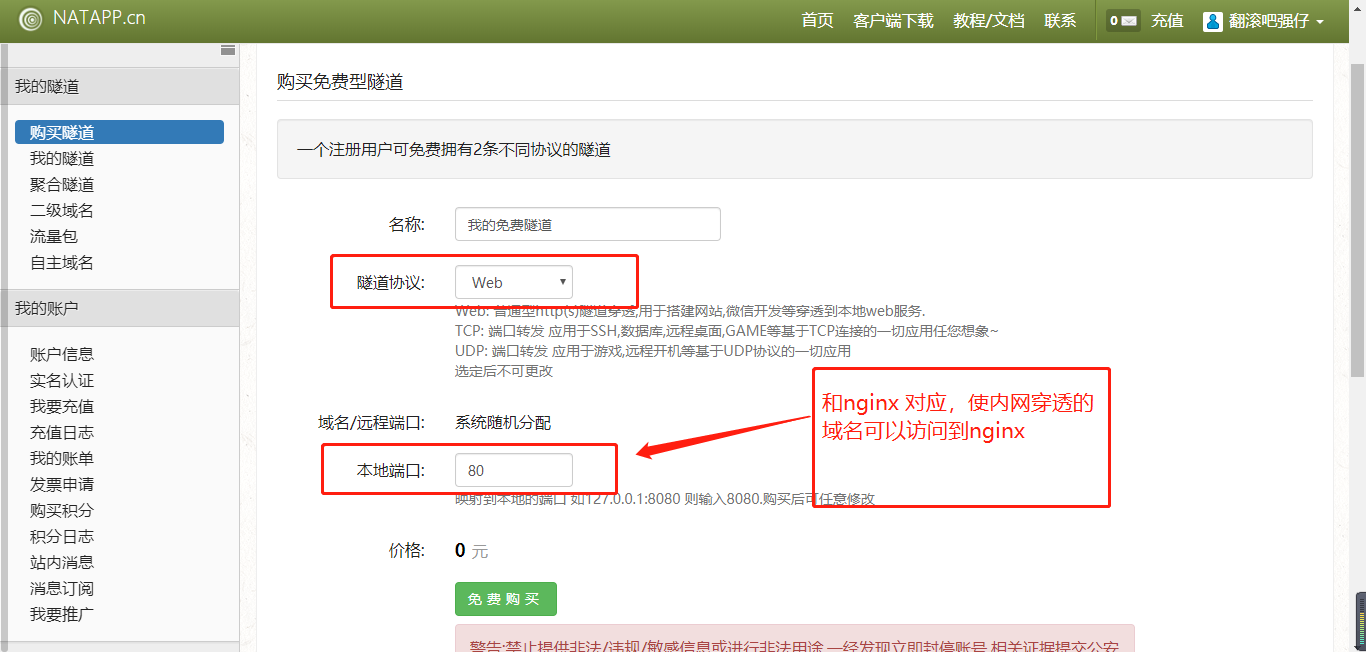Open 消息订阅 sidebar link

tap(62, 588)
